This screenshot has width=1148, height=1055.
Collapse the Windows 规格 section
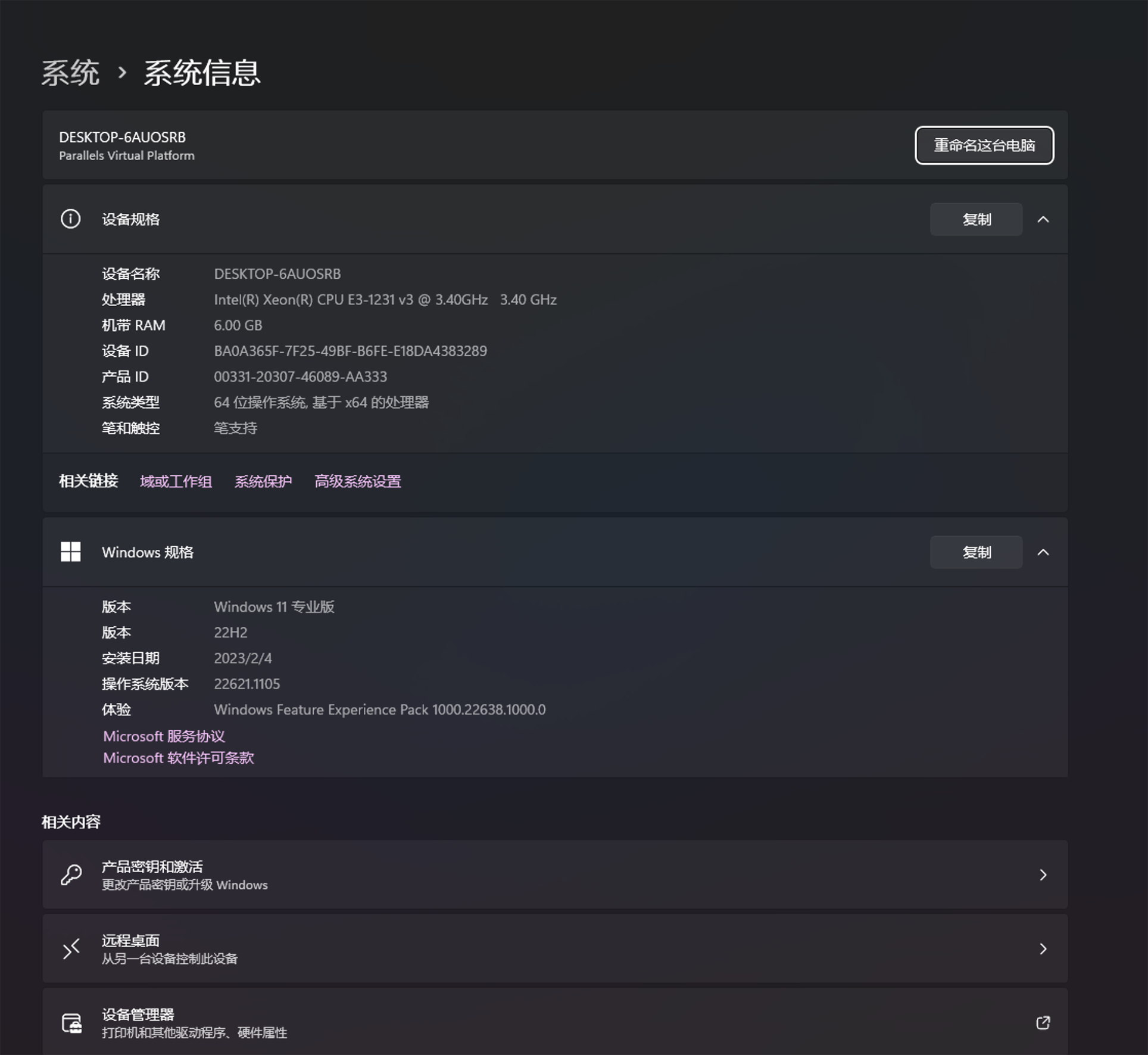(x=1044, y=552)
